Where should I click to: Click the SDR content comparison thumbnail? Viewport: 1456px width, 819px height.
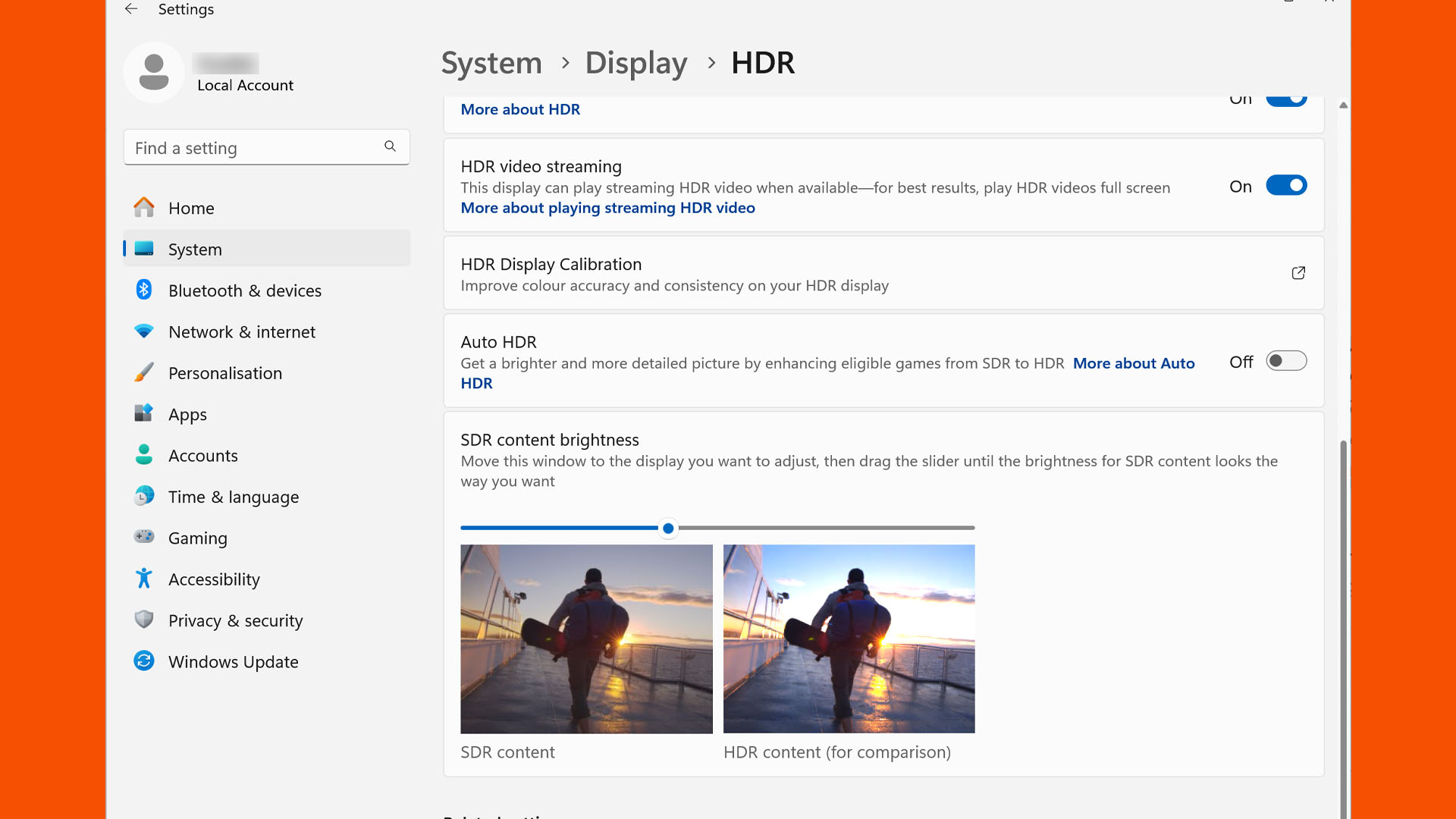(586, 638)
